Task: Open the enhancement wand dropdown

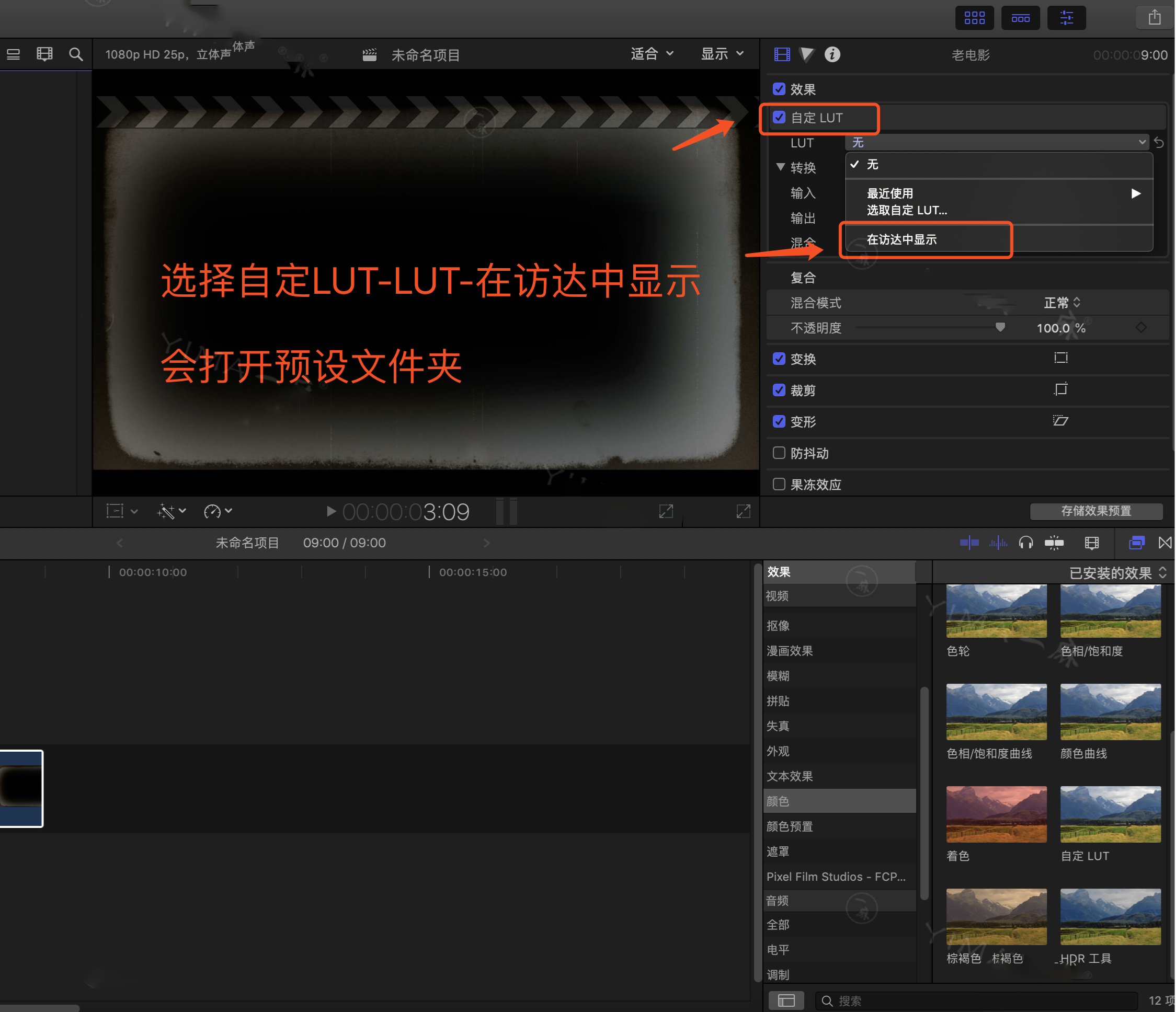Action: [172, 511]
